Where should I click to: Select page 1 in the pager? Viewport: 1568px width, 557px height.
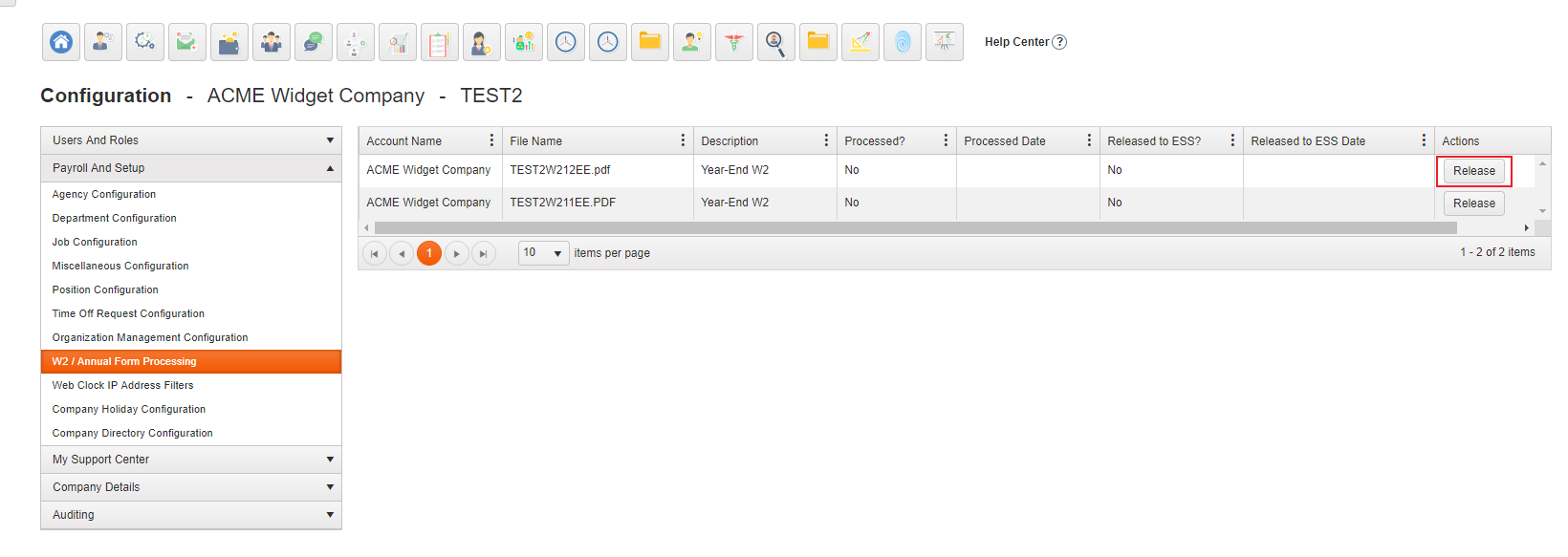coord(429,253)
